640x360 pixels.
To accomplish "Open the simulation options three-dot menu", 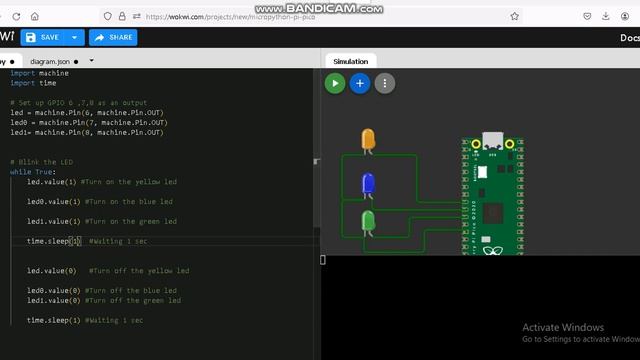I will (x=384, y=83).
